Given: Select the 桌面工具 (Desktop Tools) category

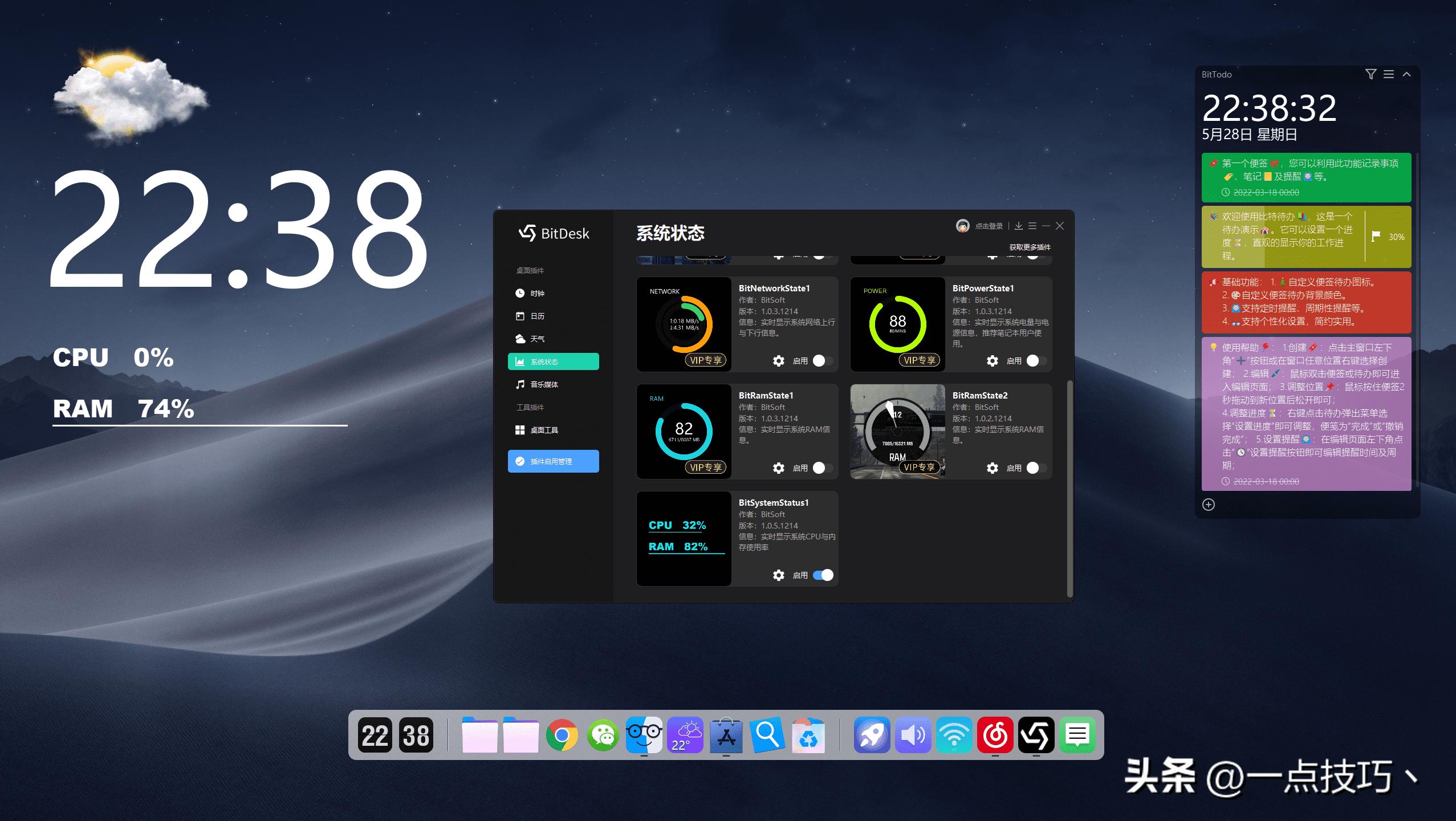Looking at the screenshot, I should point(544,430).
